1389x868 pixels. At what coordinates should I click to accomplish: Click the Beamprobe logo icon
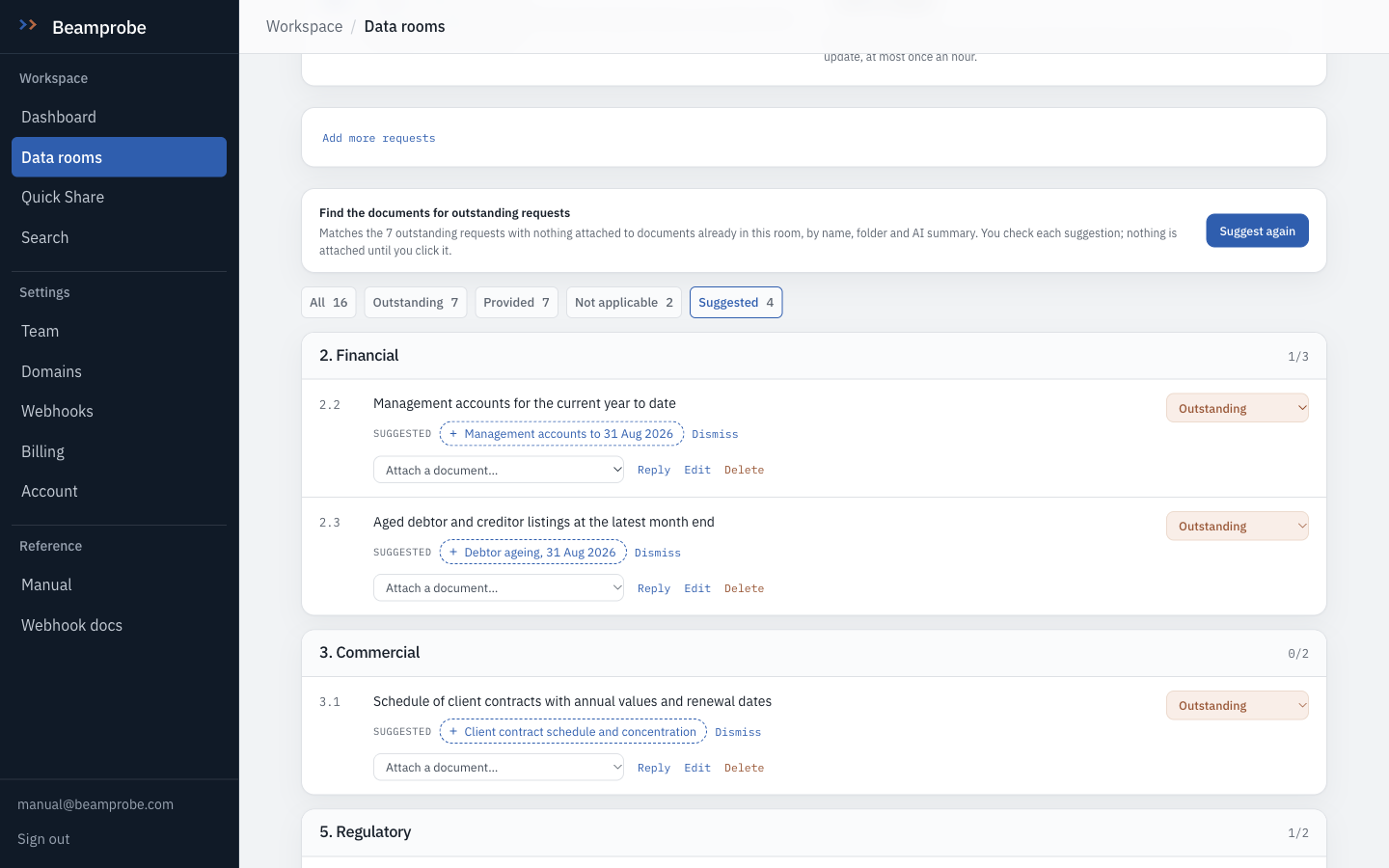pos(28,26)
